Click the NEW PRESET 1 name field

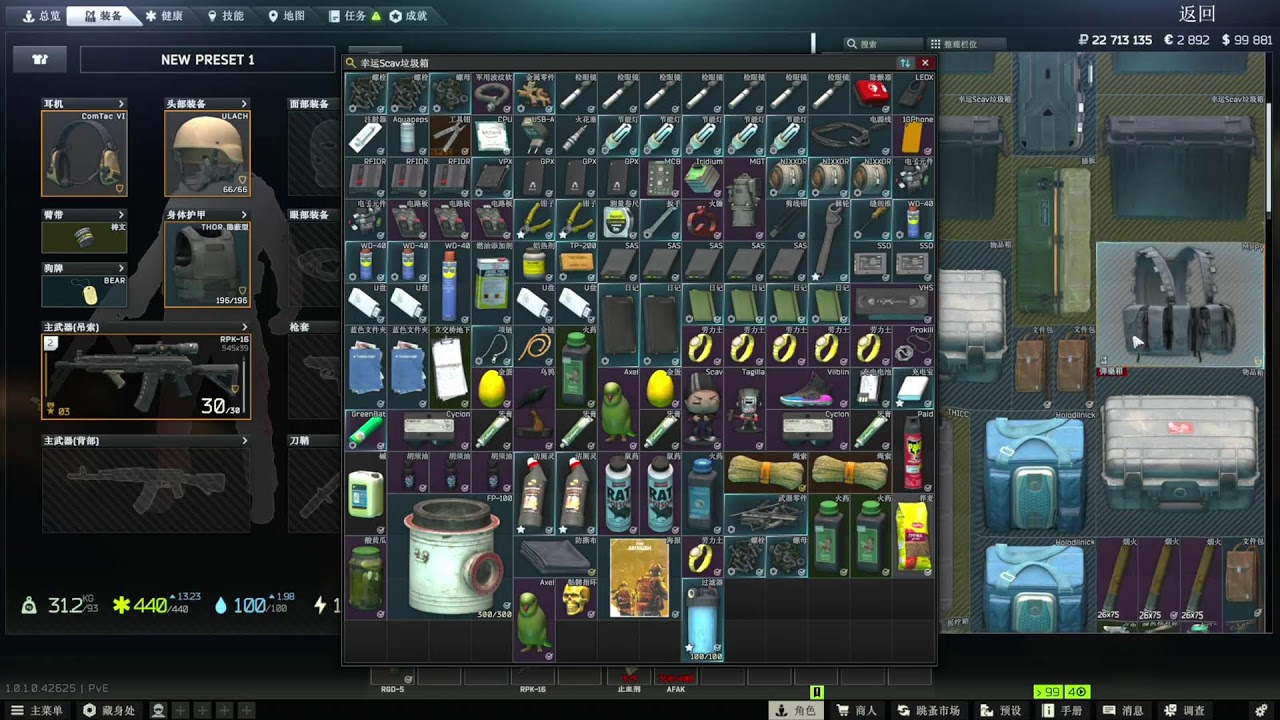pos(208,60)
